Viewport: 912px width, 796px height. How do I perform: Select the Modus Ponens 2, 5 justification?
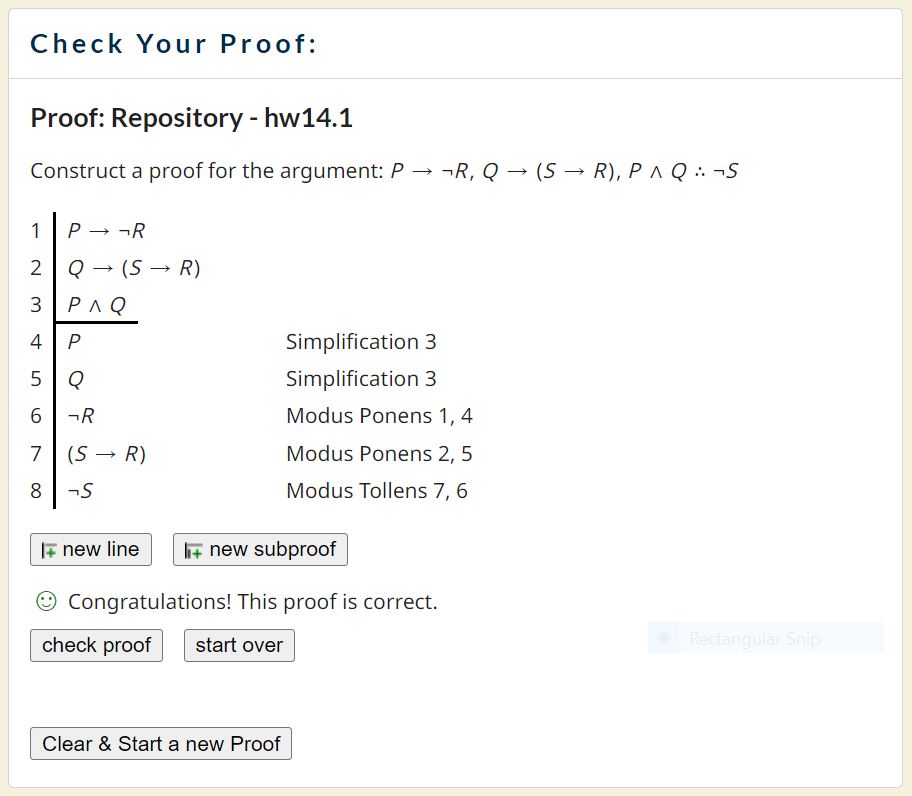click(x=379, y=454)
